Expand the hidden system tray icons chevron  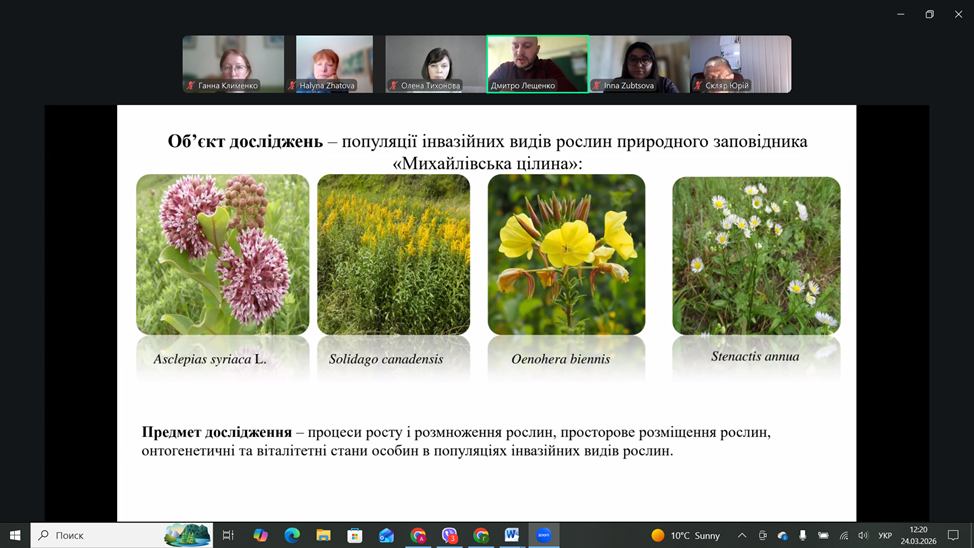[742, 535]
